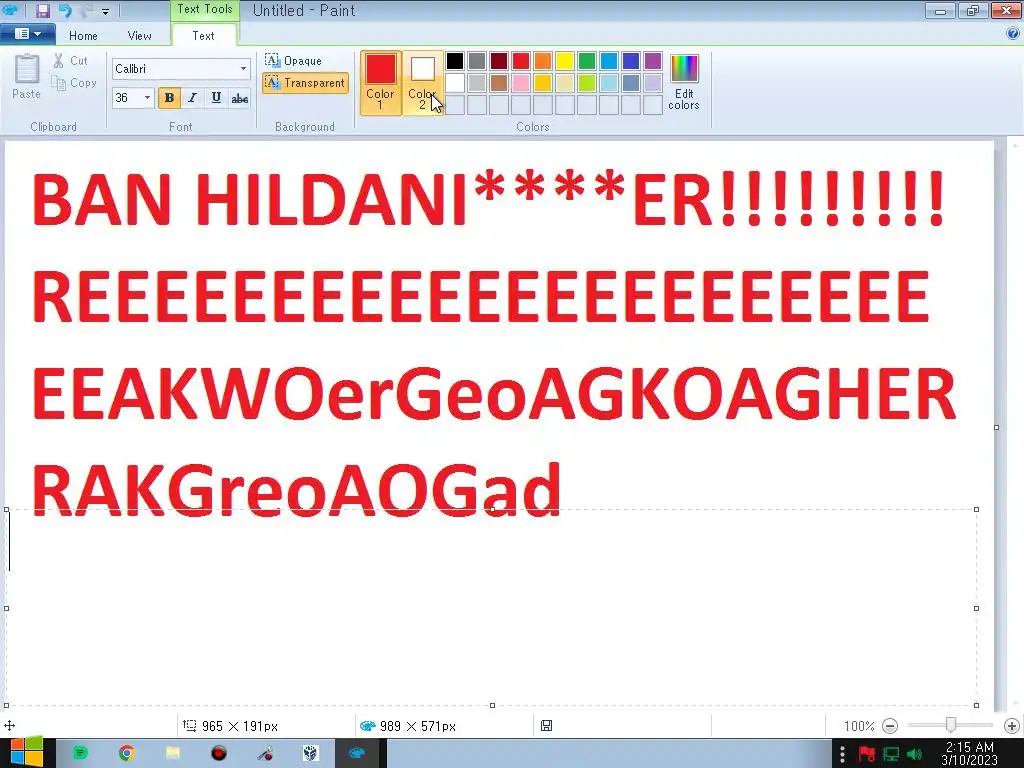This screenshot has height=768, width=1024.
Task: Click the disk save-size status bar icon
Action: click(x=547, y=726)
